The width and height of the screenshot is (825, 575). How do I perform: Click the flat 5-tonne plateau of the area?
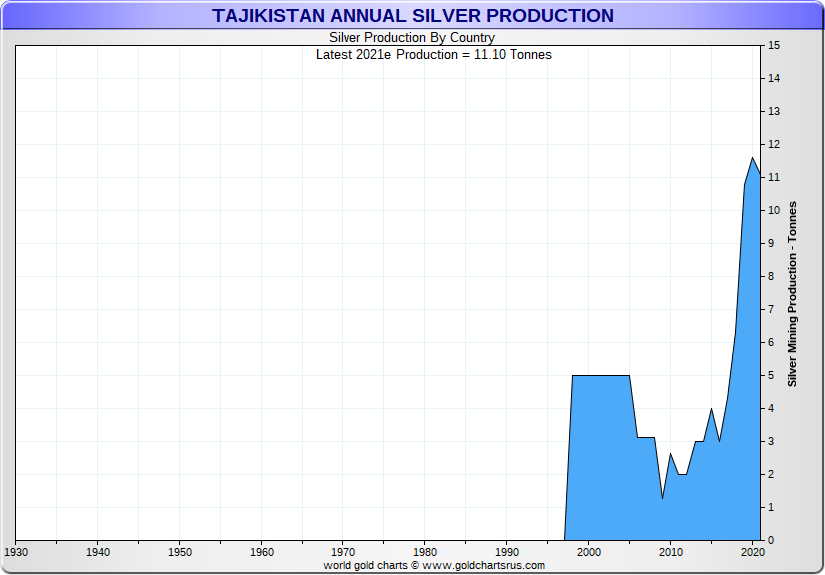(x=600, y=376)
